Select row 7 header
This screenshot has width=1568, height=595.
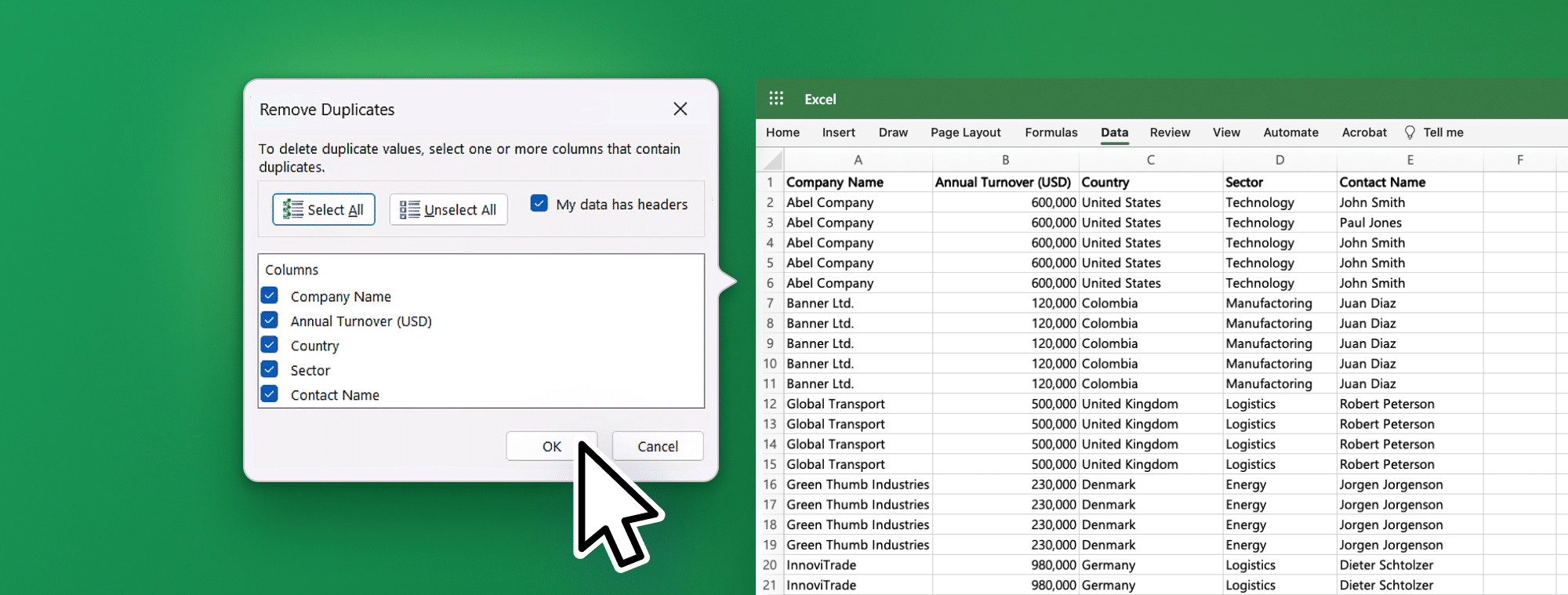tap(770, 303)
